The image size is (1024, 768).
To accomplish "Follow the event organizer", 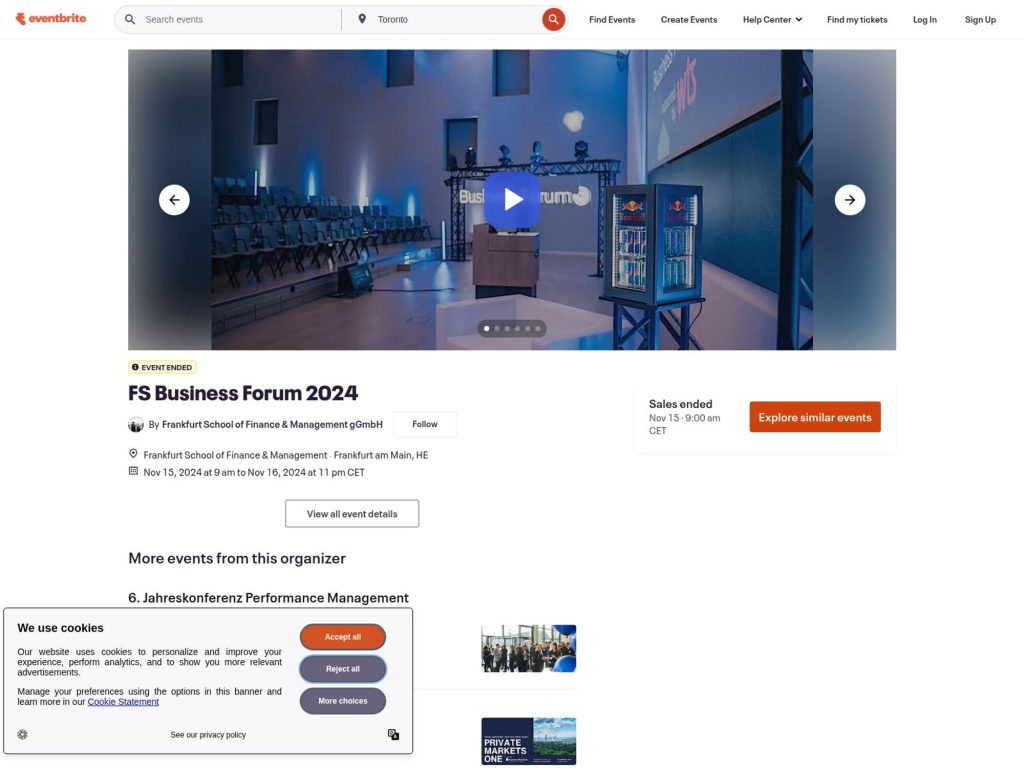I will 424,423.
